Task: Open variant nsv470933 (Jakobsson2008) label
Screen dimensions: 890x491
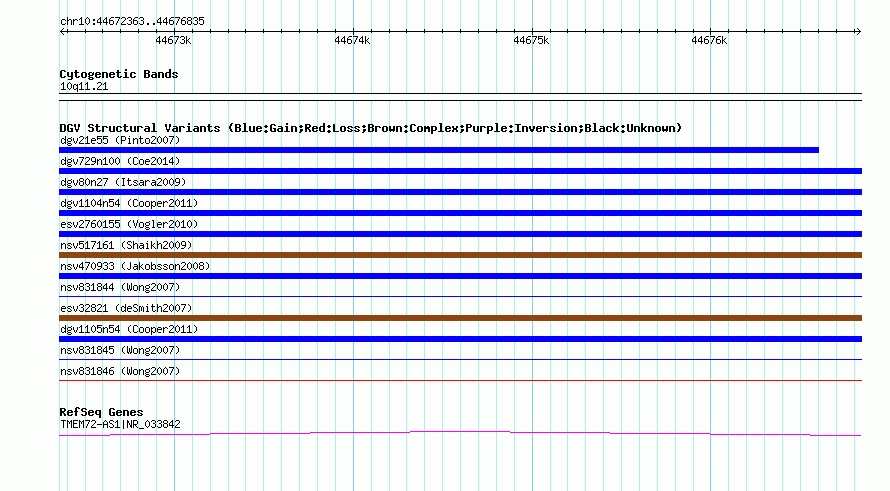Action: tap(135, 266)
